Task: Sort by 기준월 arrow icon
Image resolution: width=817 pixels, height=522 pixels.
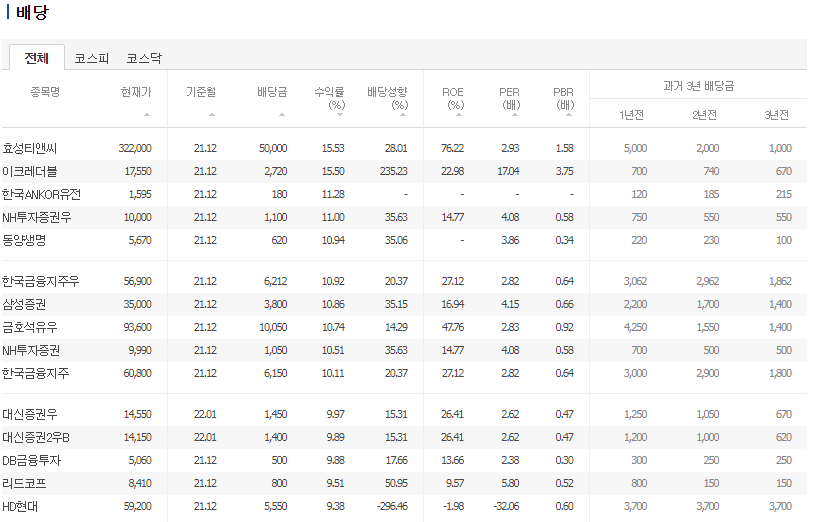Action: pos(212,115)
